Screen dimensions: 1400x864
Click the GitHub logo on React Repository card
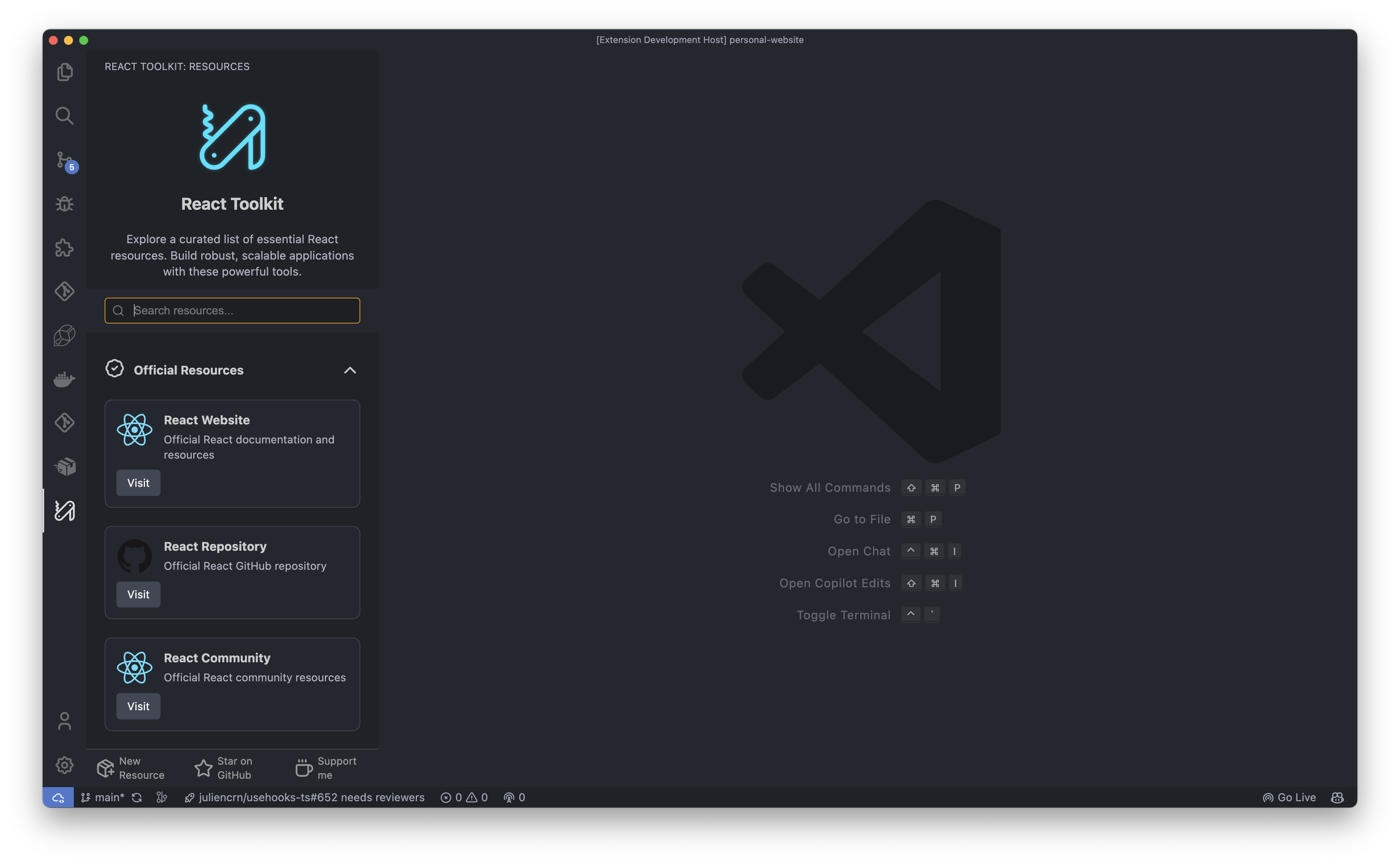point(135,556)
